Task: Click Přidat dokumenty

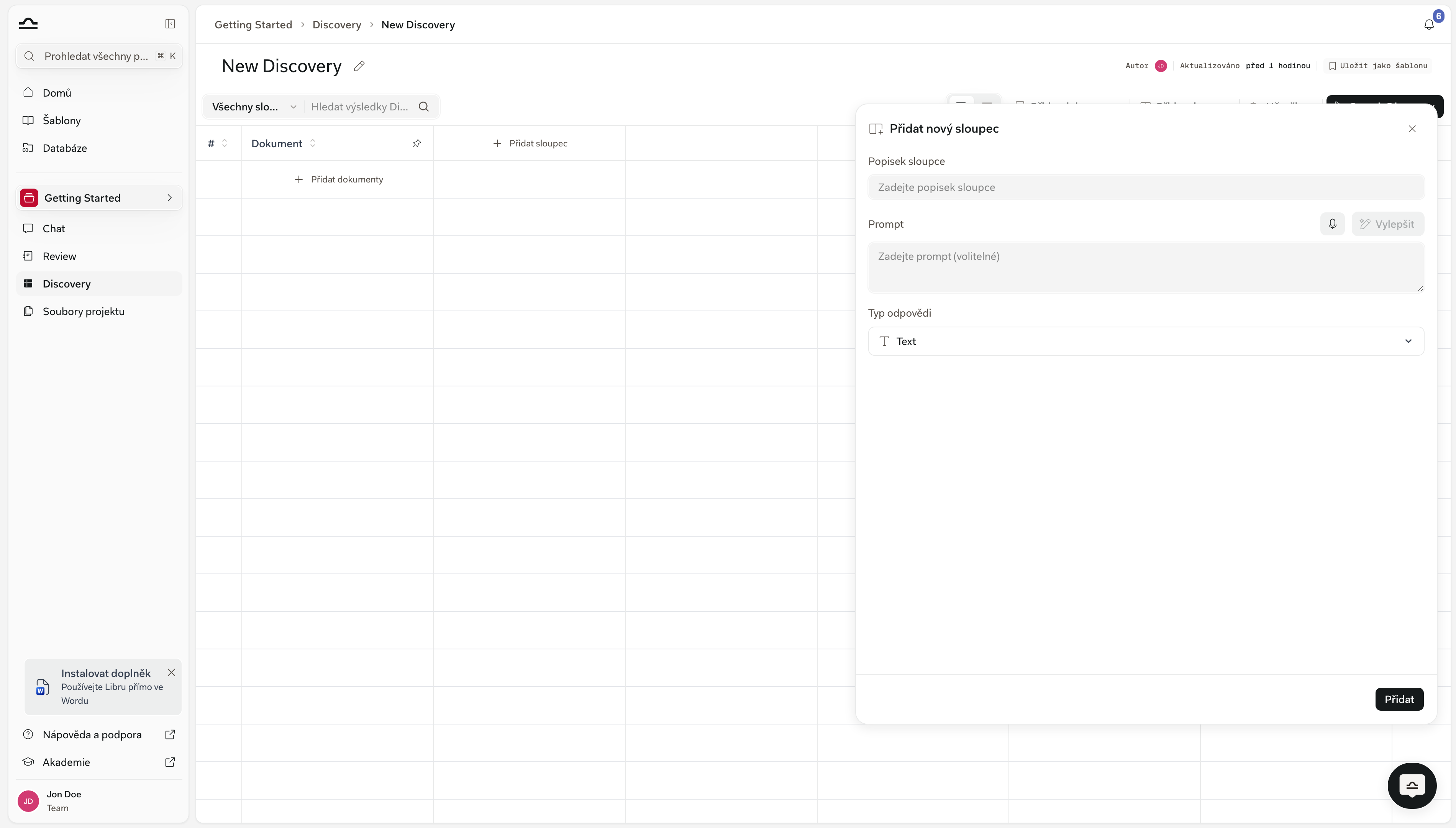Action: [338, 179]
